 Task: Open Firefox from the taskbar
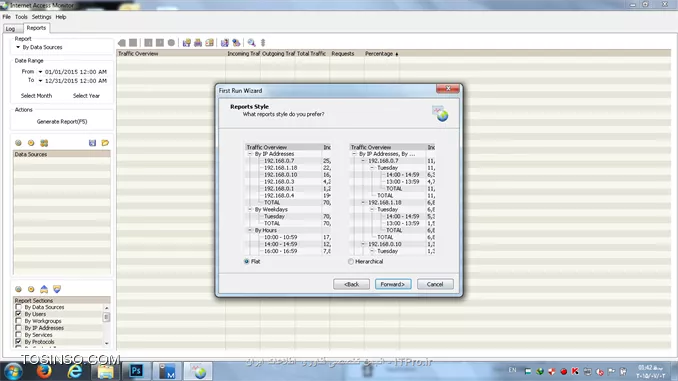[x=44, y=371]
